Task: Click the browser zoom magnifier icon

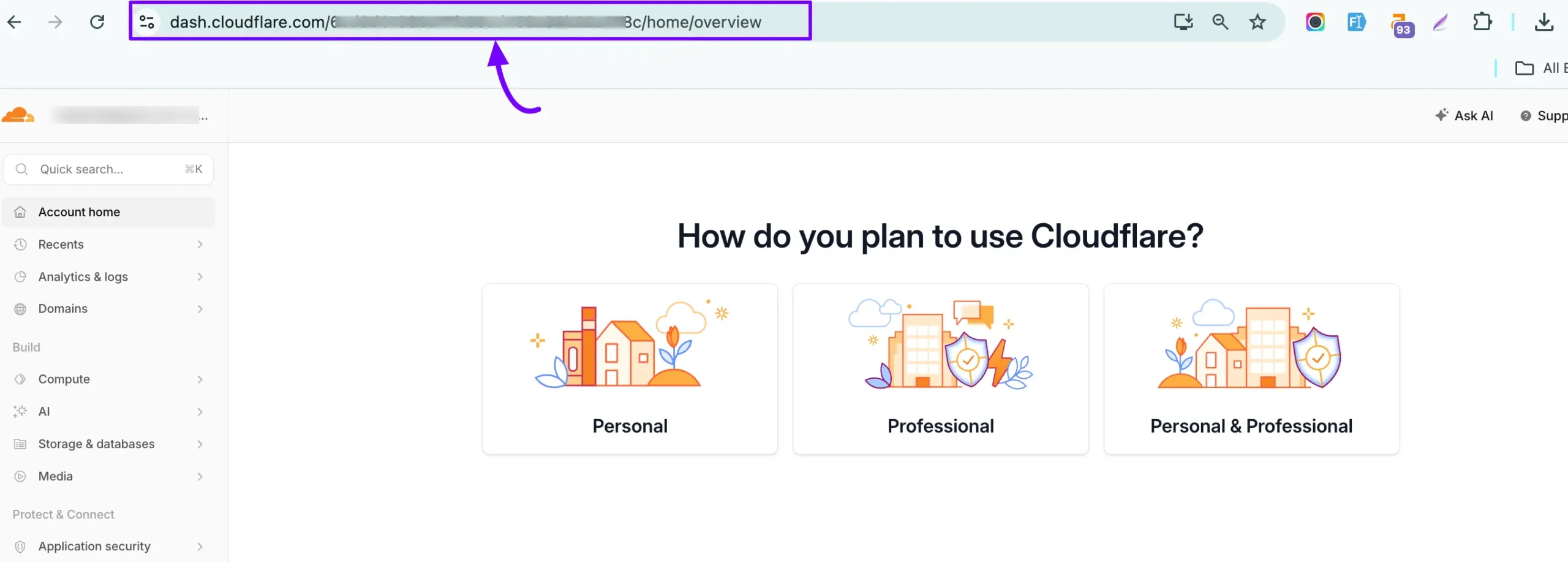Action: click(x=1219, y=22)
